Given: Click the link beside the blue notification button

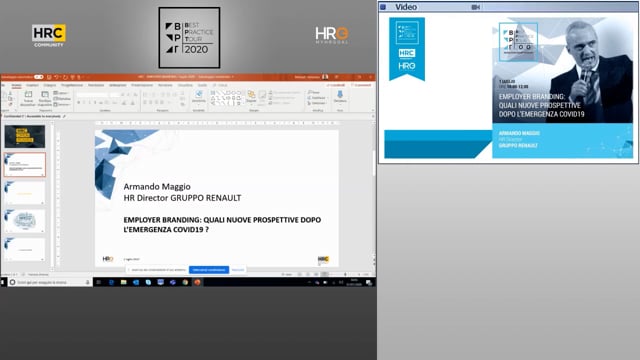Looking at the screenshot, I should pos(238,270).
